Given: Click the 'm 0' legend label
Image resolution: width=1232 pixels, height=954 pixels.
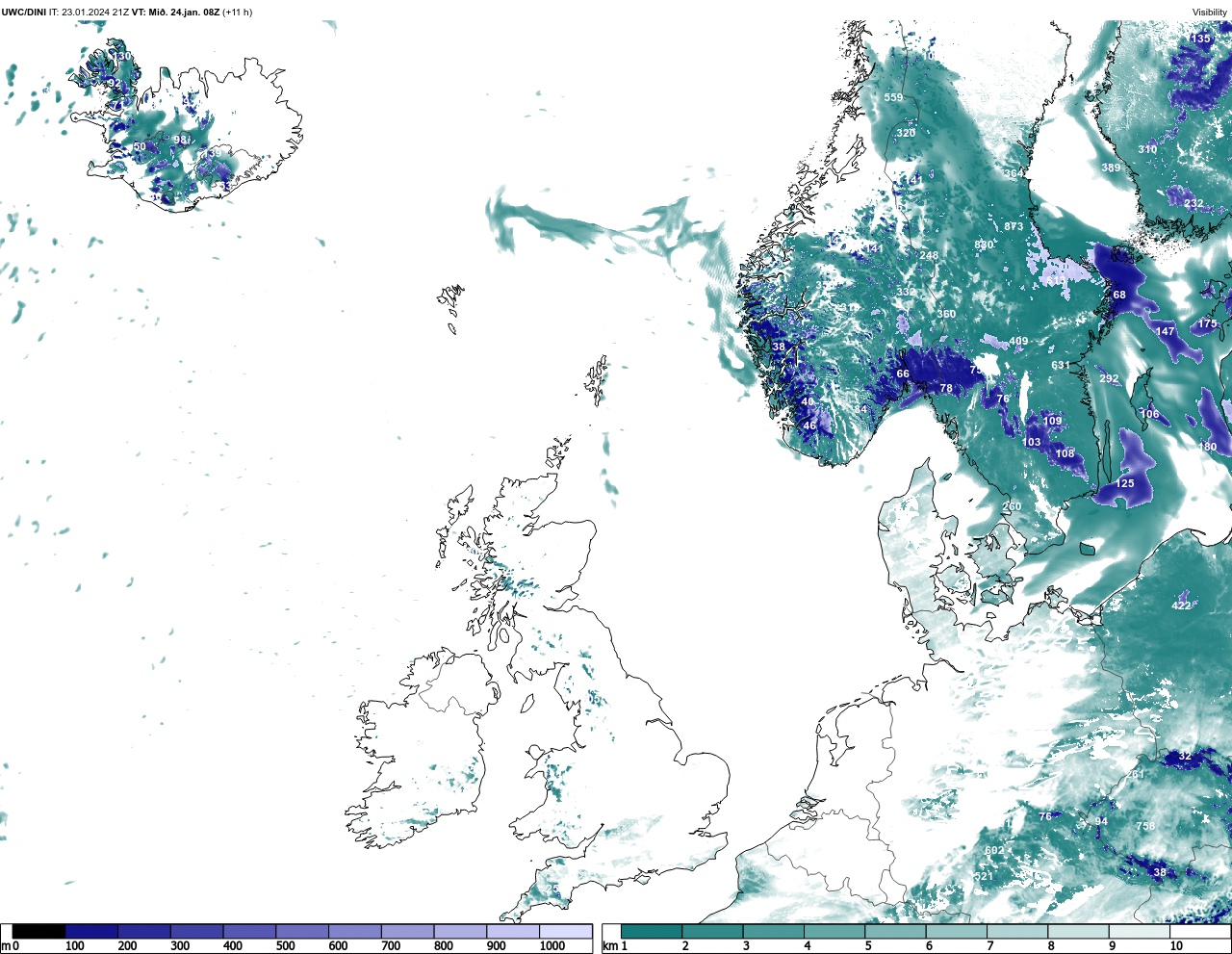Looking at the screenshot, I should (10, 946).
